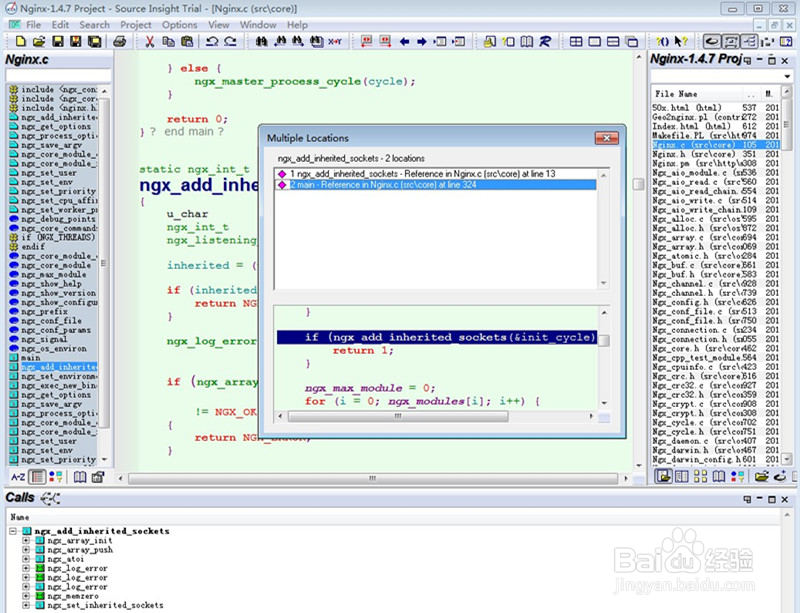Collapse ngx_add_inherited_sockets tree node

pos(13,531)
